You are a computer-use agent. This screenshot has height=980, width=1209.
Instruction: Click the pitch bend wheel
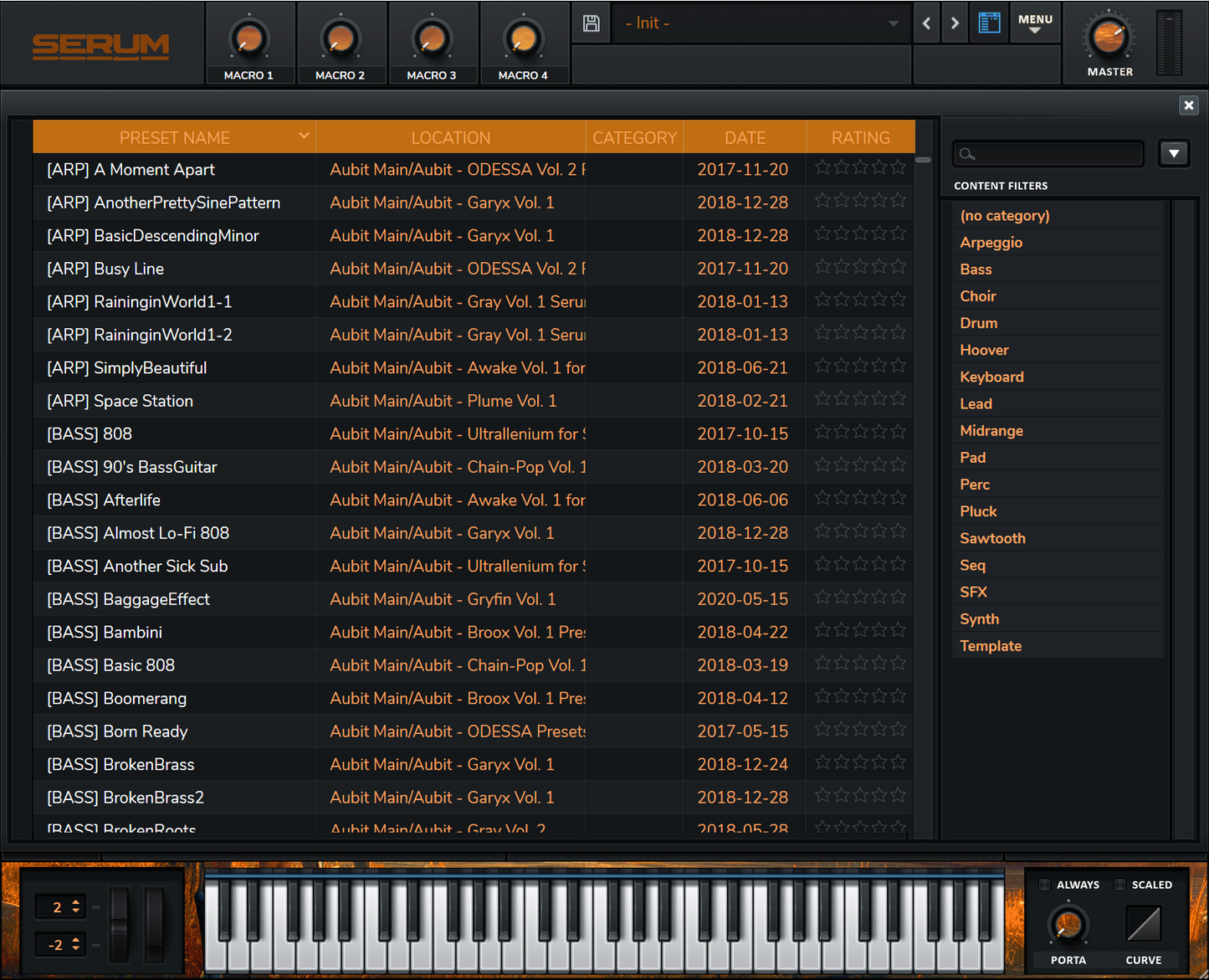tap(120, 924)
